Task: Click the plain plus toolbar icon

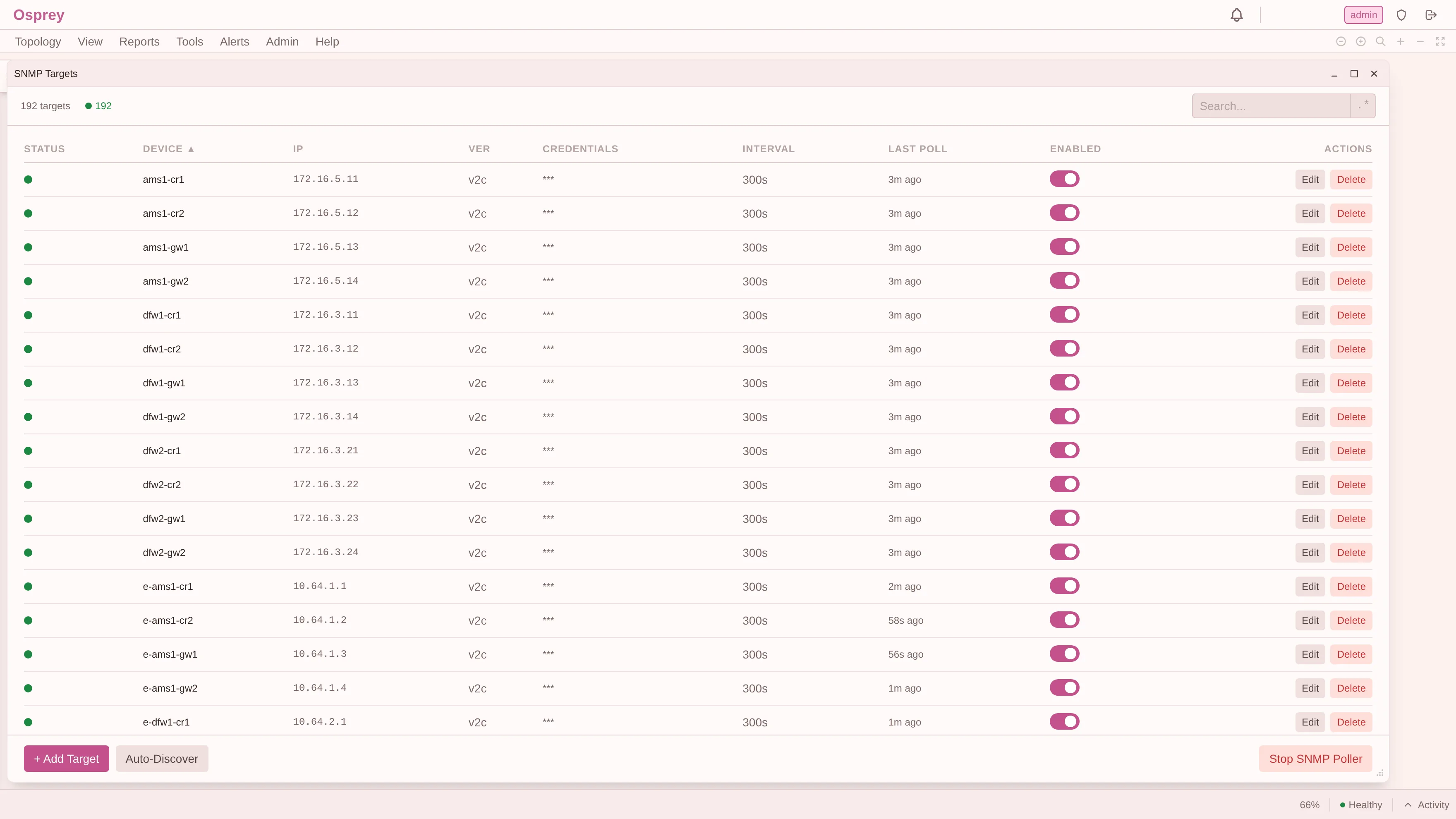Action: tap(1401, 41)
